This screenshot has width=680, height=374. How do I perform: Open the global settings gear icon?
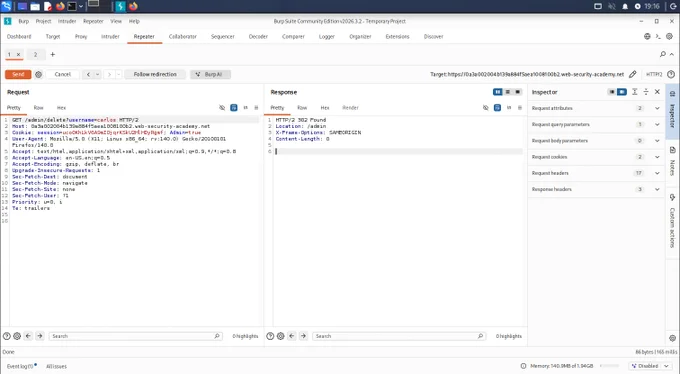pyautogui.click(x=670, y=36)
